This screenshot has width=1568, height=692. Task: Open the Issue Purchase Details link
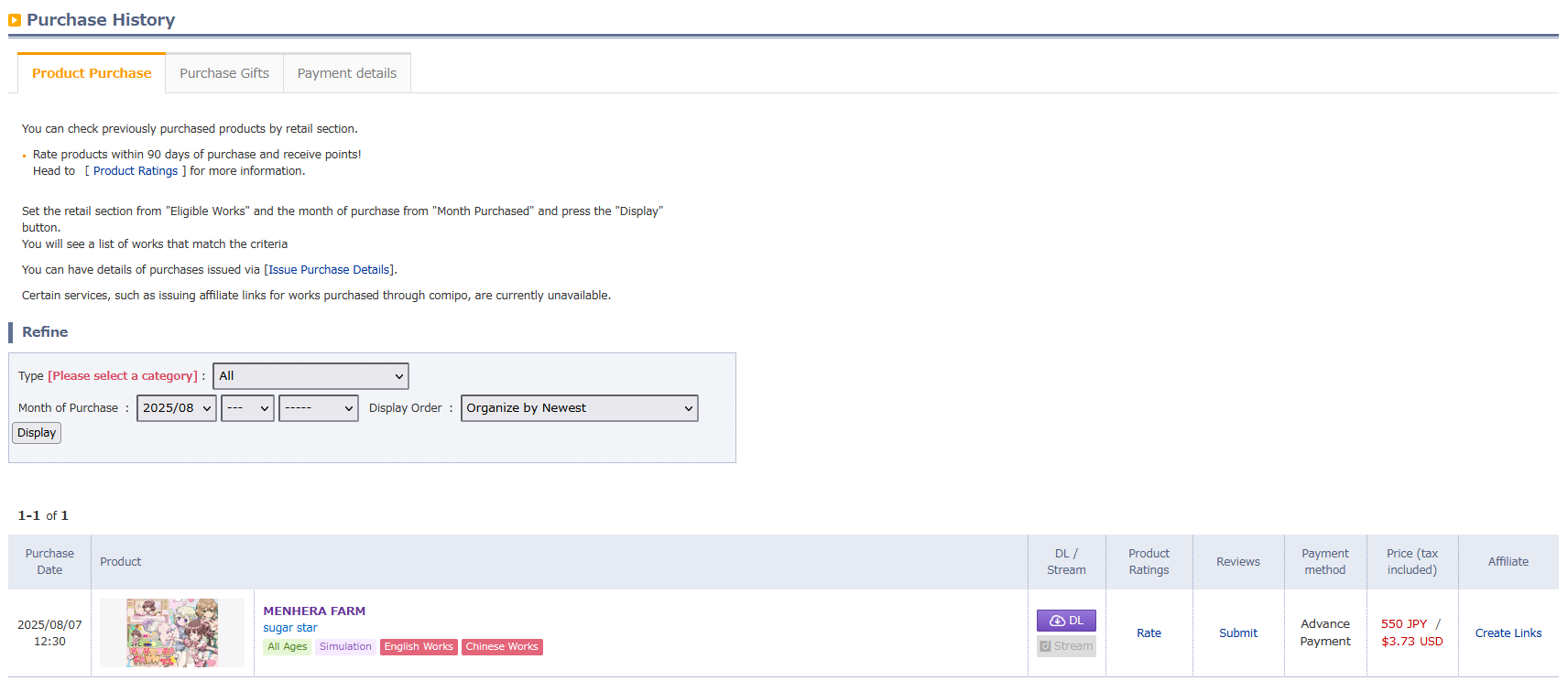[330, 270]
